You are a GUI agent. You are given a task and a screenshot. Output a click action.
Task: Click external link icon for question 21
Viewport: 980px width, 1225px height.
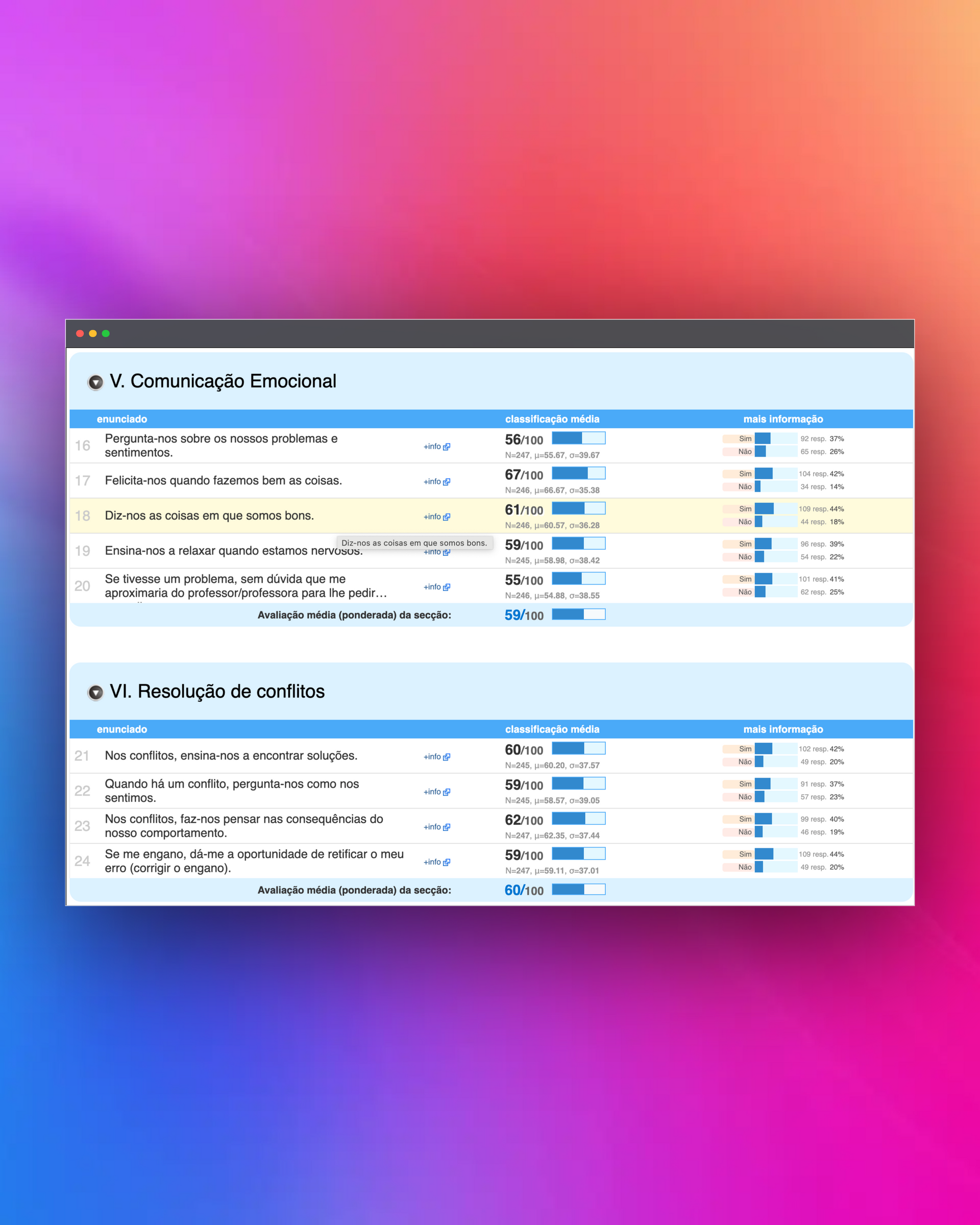(447, 757)
